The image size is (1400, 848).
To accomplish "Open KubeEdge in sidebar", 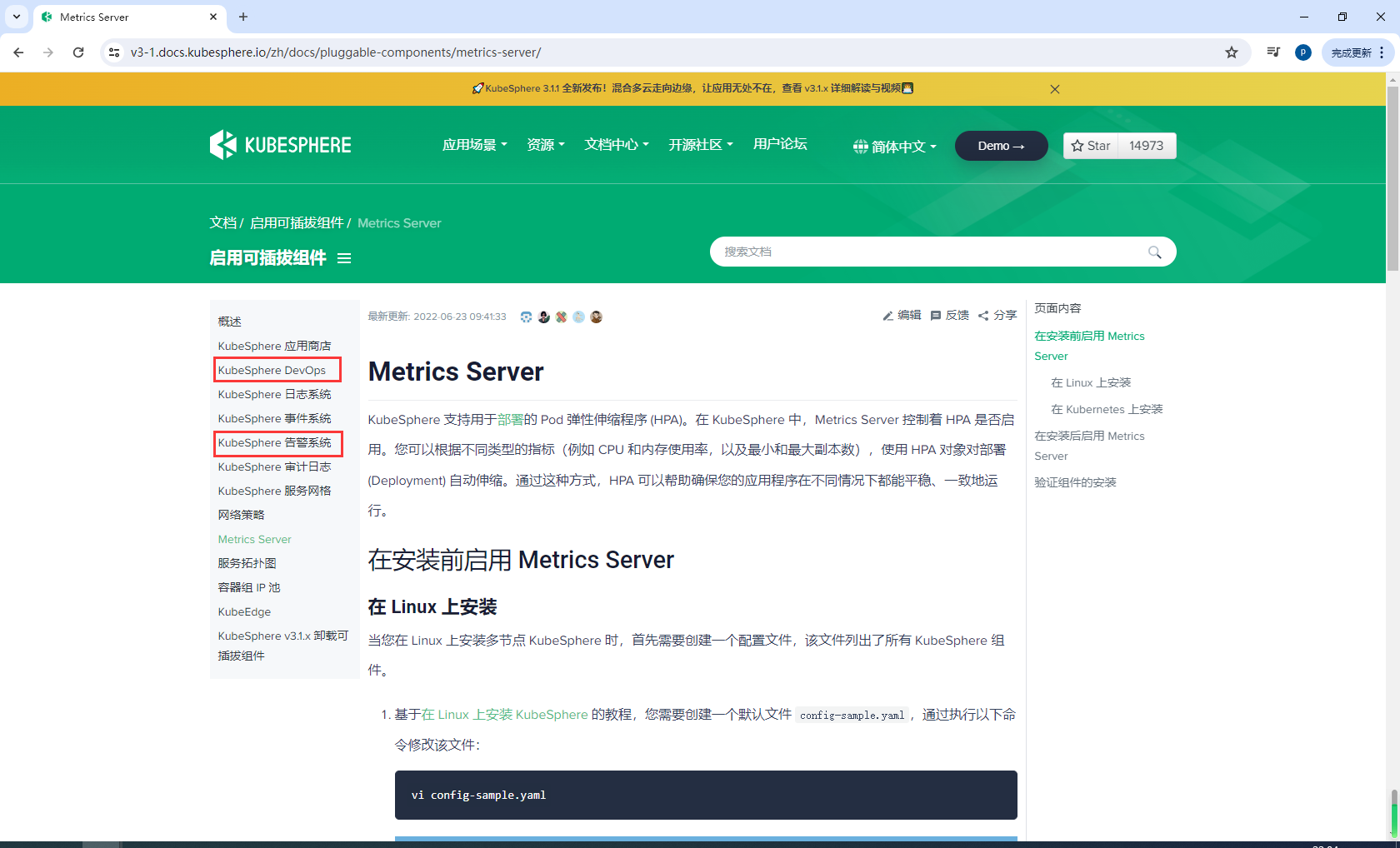I will pos(244,611).
